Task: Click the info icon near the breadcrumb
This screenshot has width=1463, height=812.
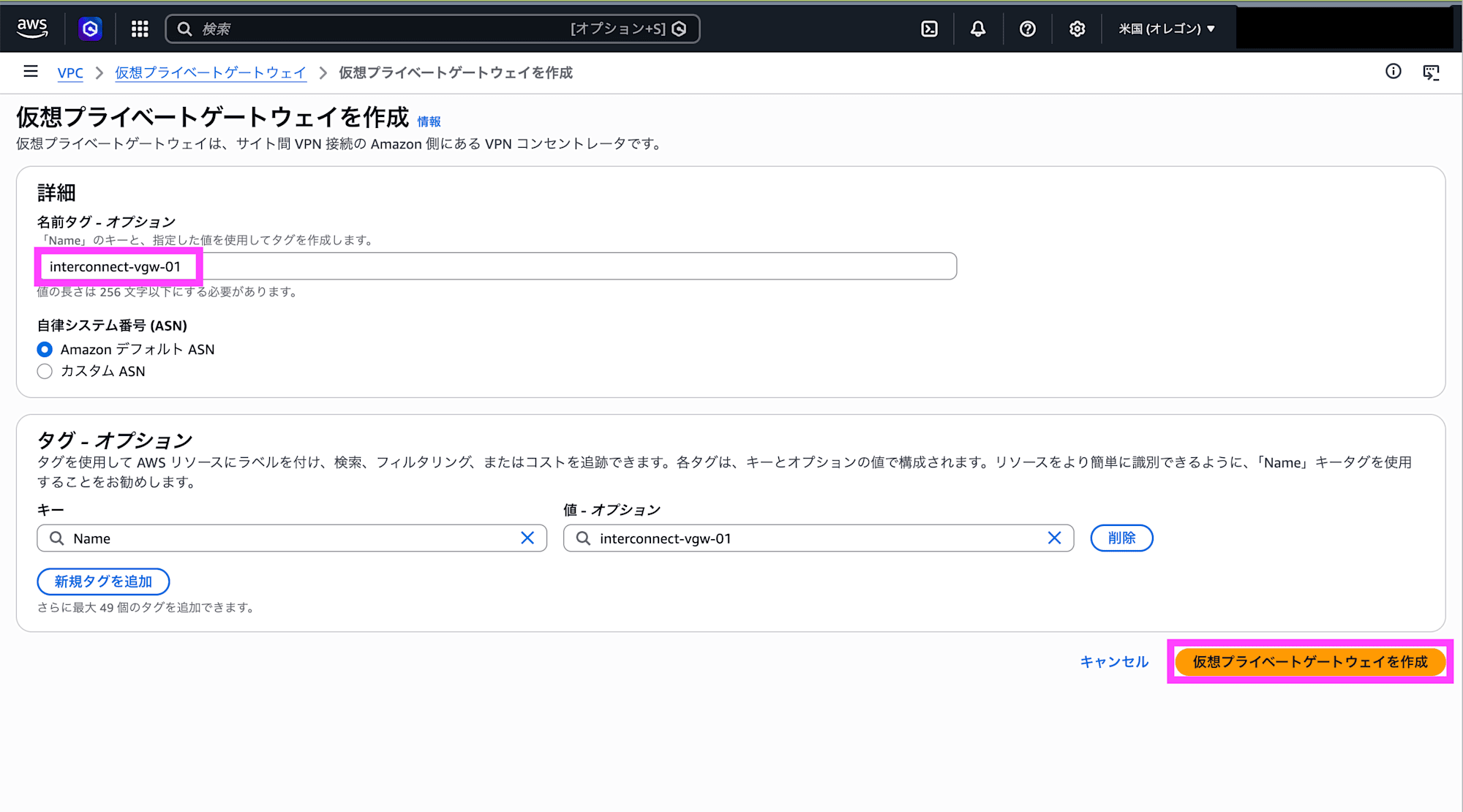Action: click(1393, 72)
